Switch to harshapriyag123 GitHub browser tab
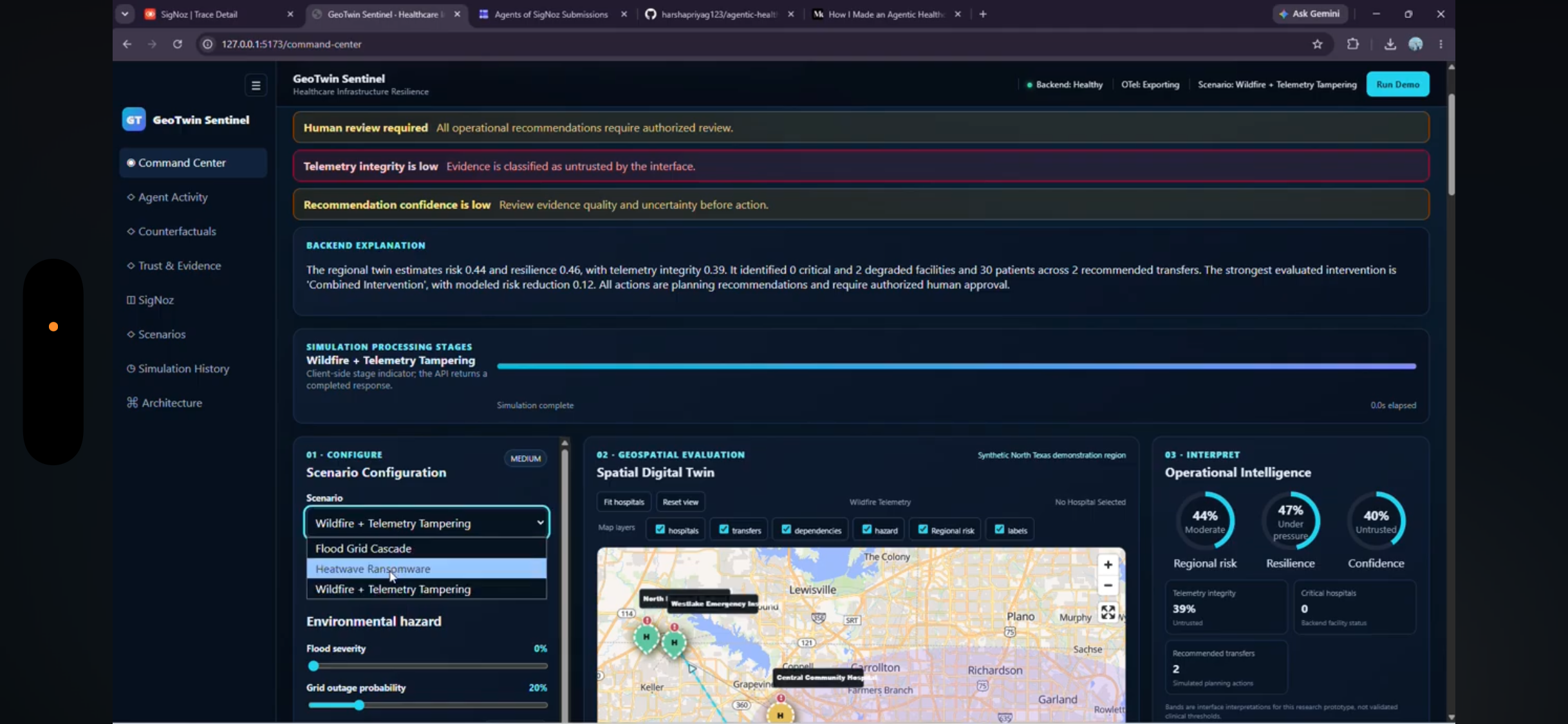 click(719, 14)
